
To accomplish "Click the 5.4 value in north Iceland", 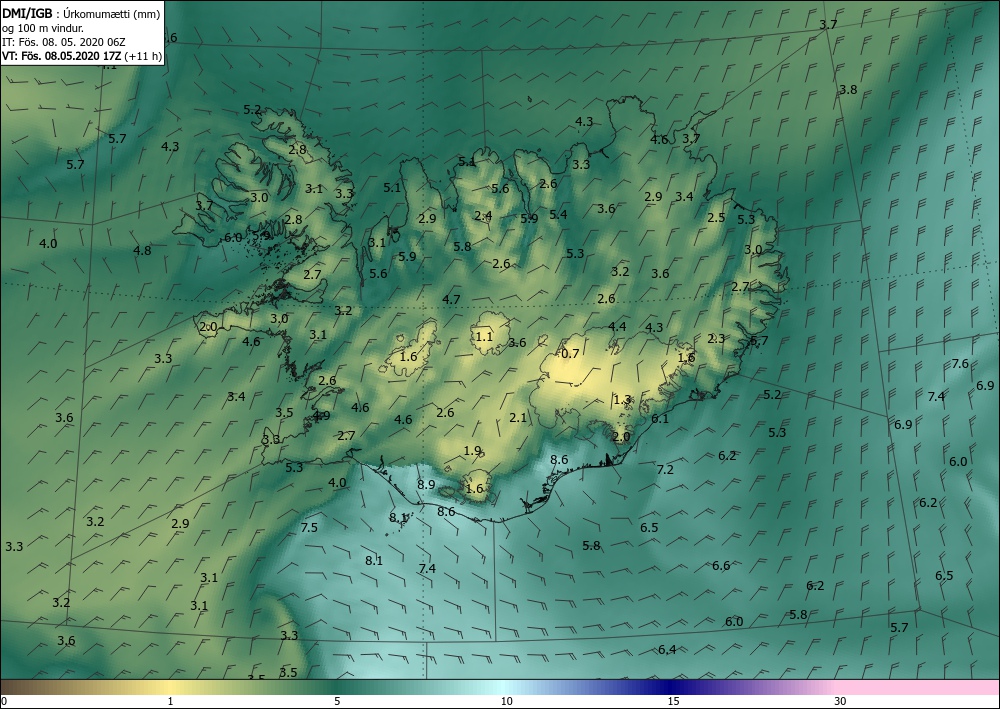I will click(x=558, y=215).
